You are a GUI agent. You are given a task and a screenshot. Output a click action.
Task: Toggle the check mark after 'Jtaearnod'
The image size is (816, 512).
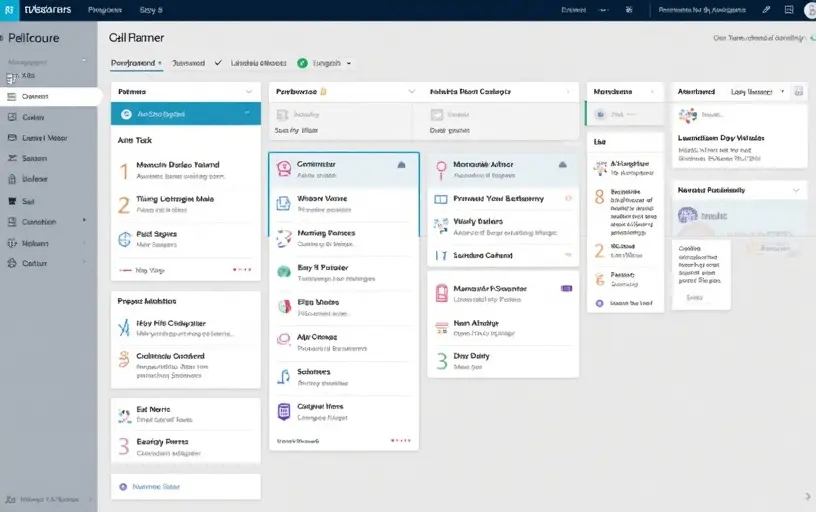click(x=218, y=63)
